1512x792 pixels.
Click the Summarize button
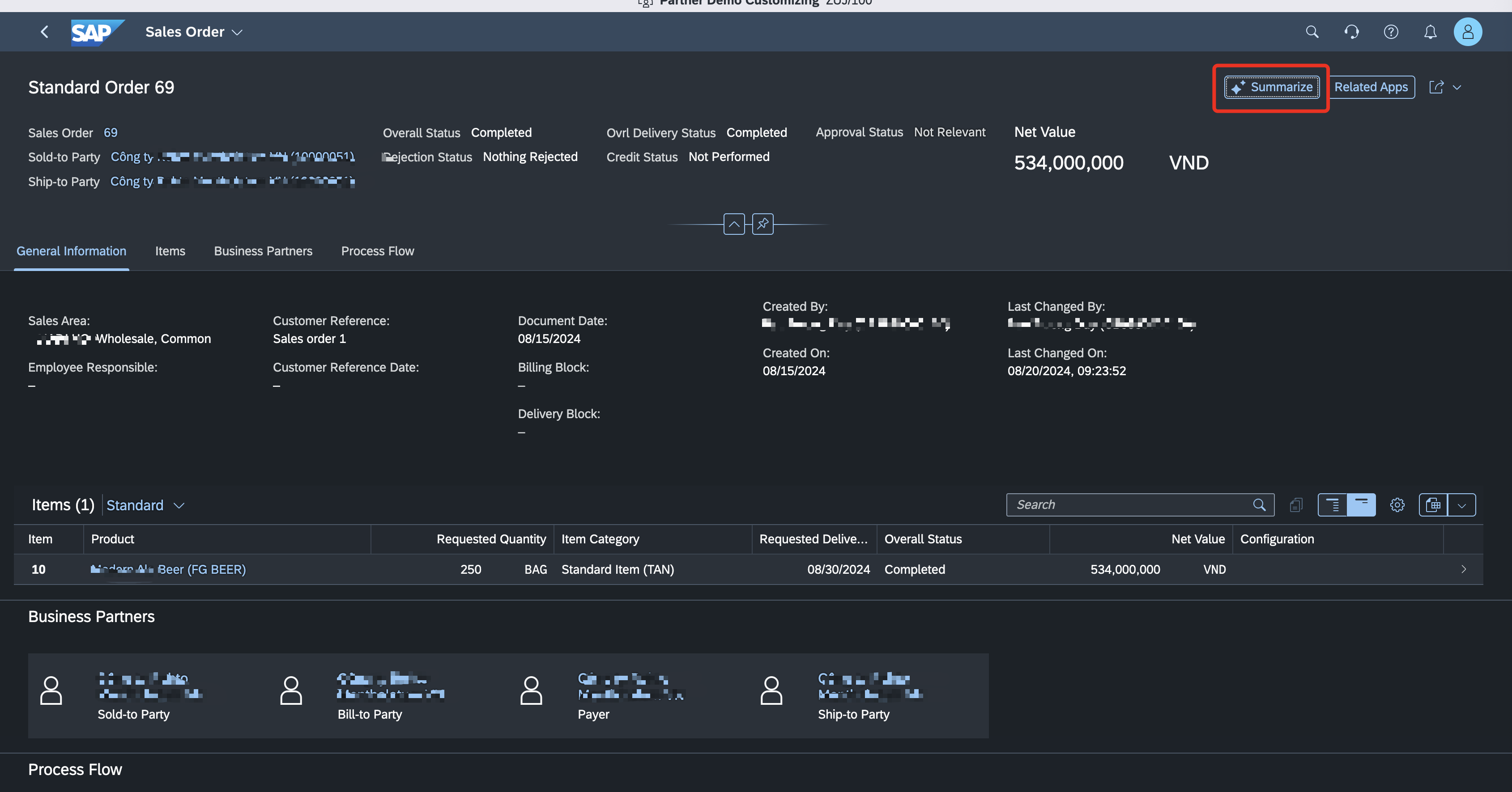[1271, 87]
